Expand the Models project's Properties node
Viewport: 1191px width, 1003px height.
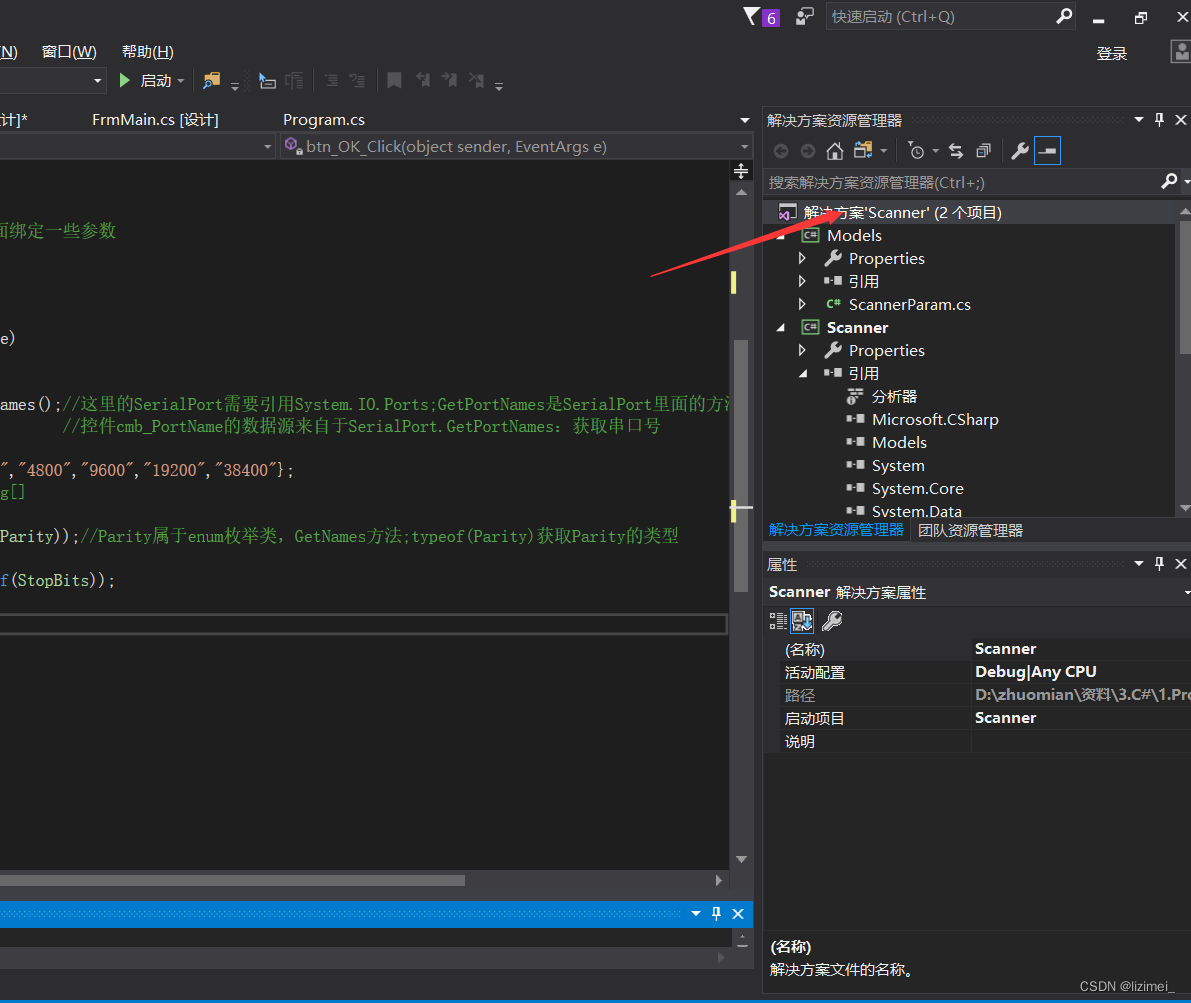pos(802,258)
